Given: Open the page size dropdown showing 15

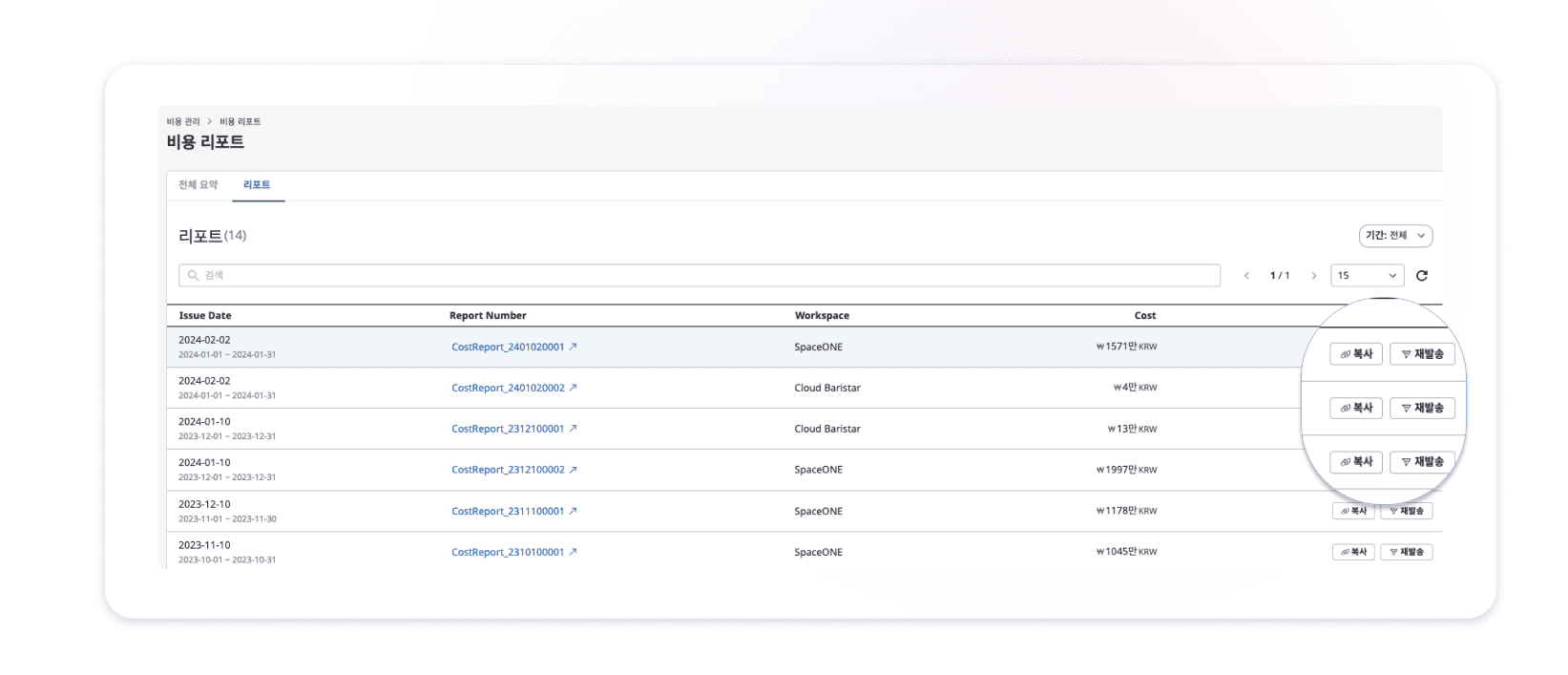Looking at the screenshot, I should coord(1367,276).
